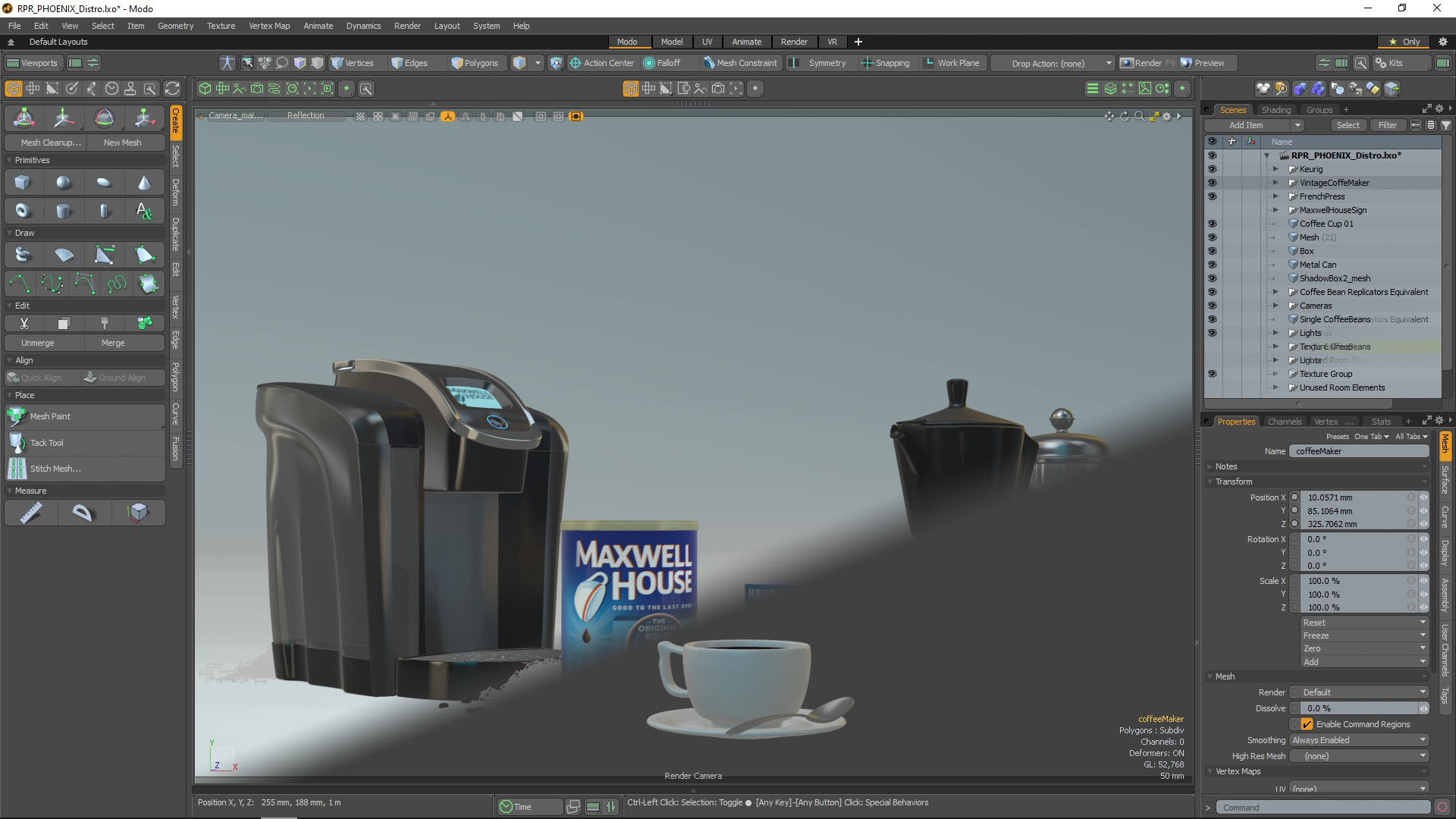Select the Torus primitive tool
Viewport: 1456px width, 819px height.
[22, 210]
